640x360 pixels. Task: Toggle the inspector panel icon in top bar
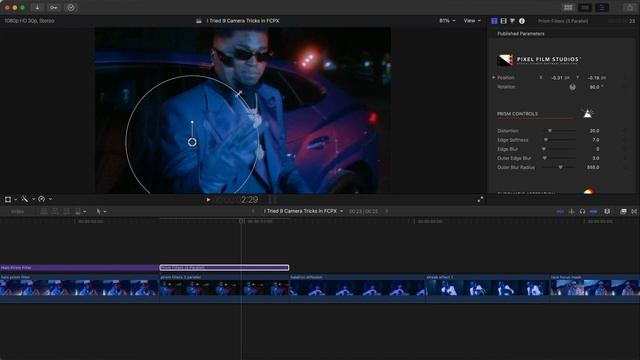[602, 7]
